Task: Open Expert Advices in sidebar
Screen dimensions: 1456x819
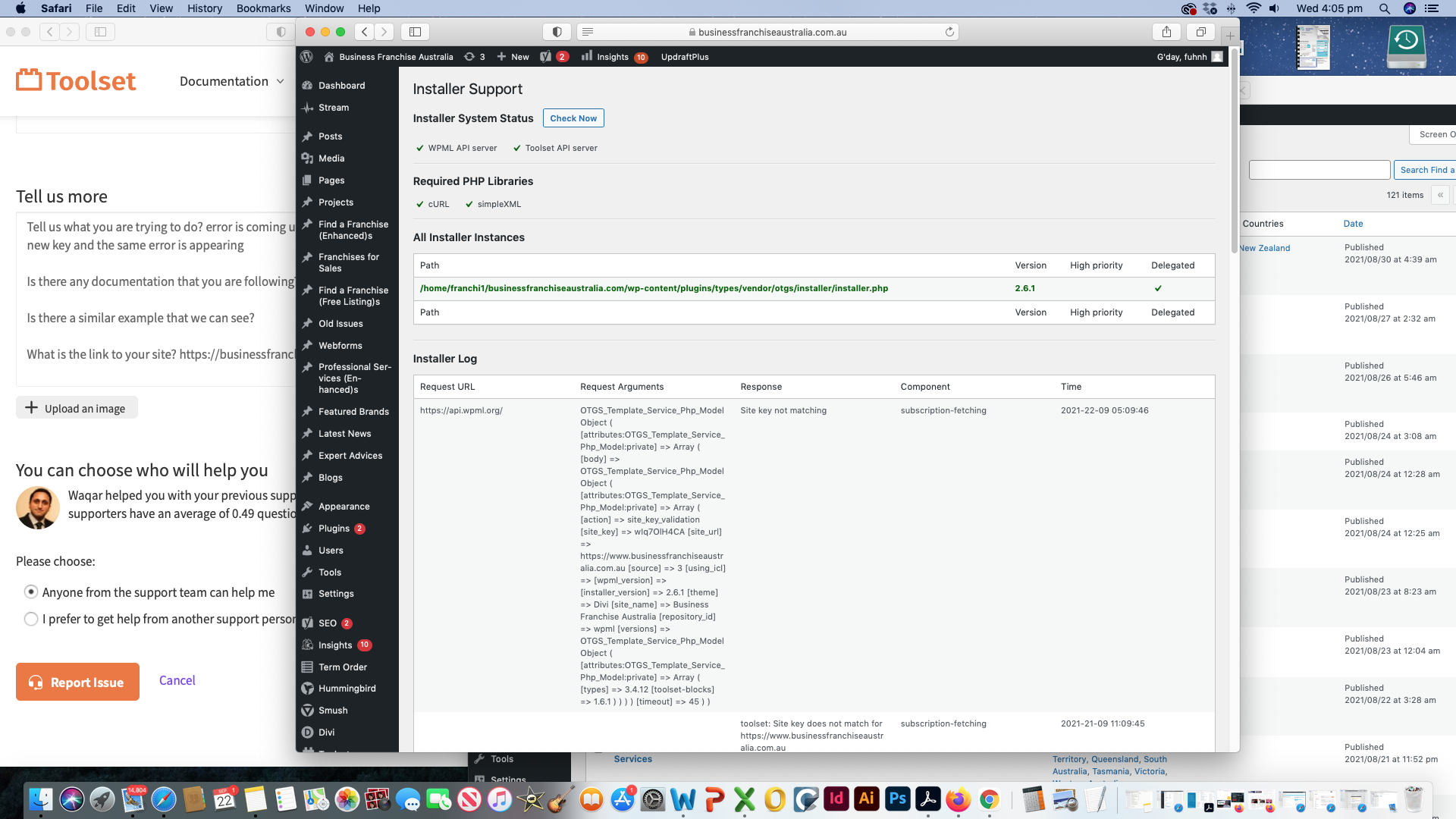Action: (x=350, y=456)
